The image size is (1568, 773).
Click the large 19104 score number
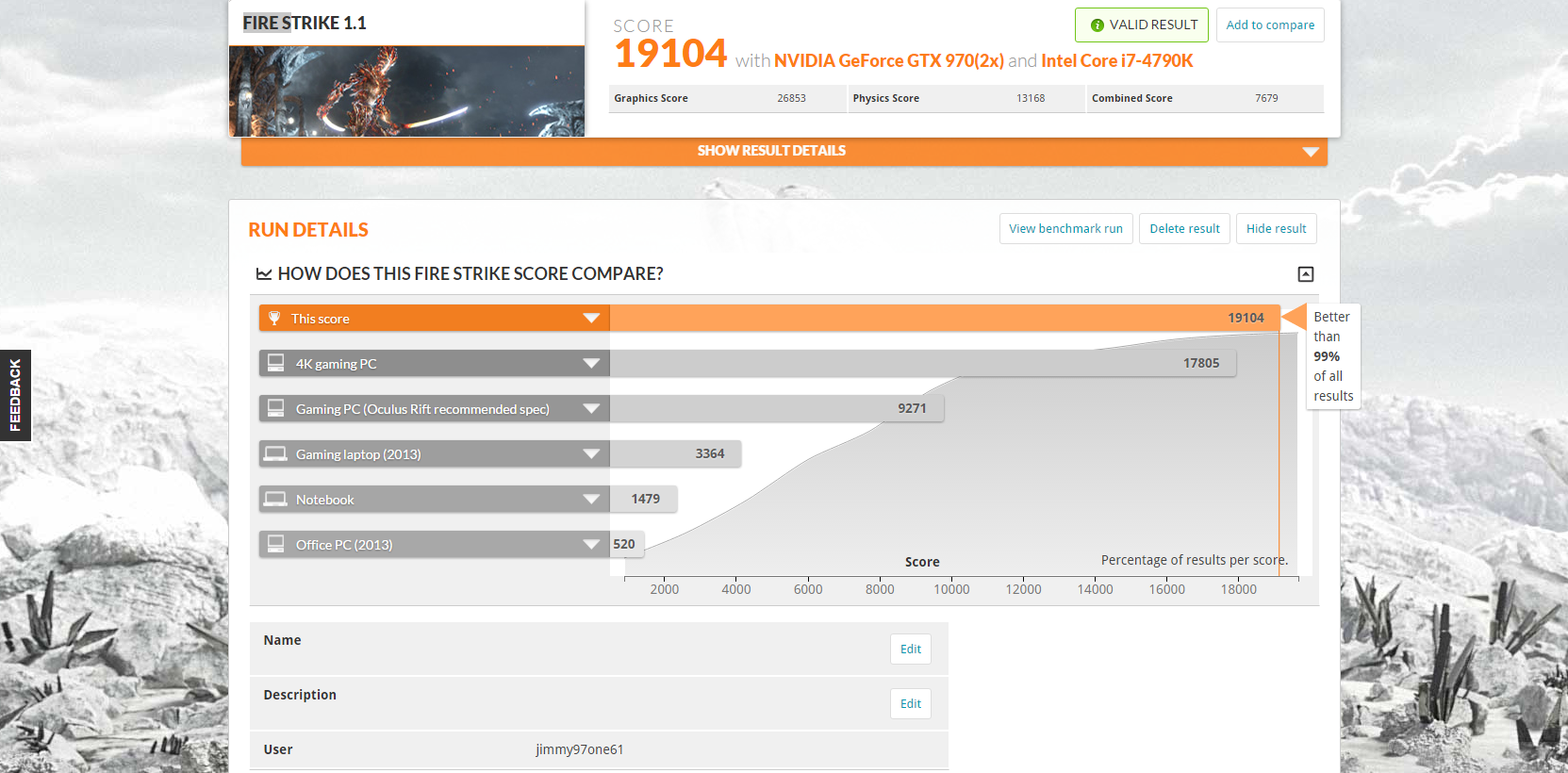coord(670,54)
